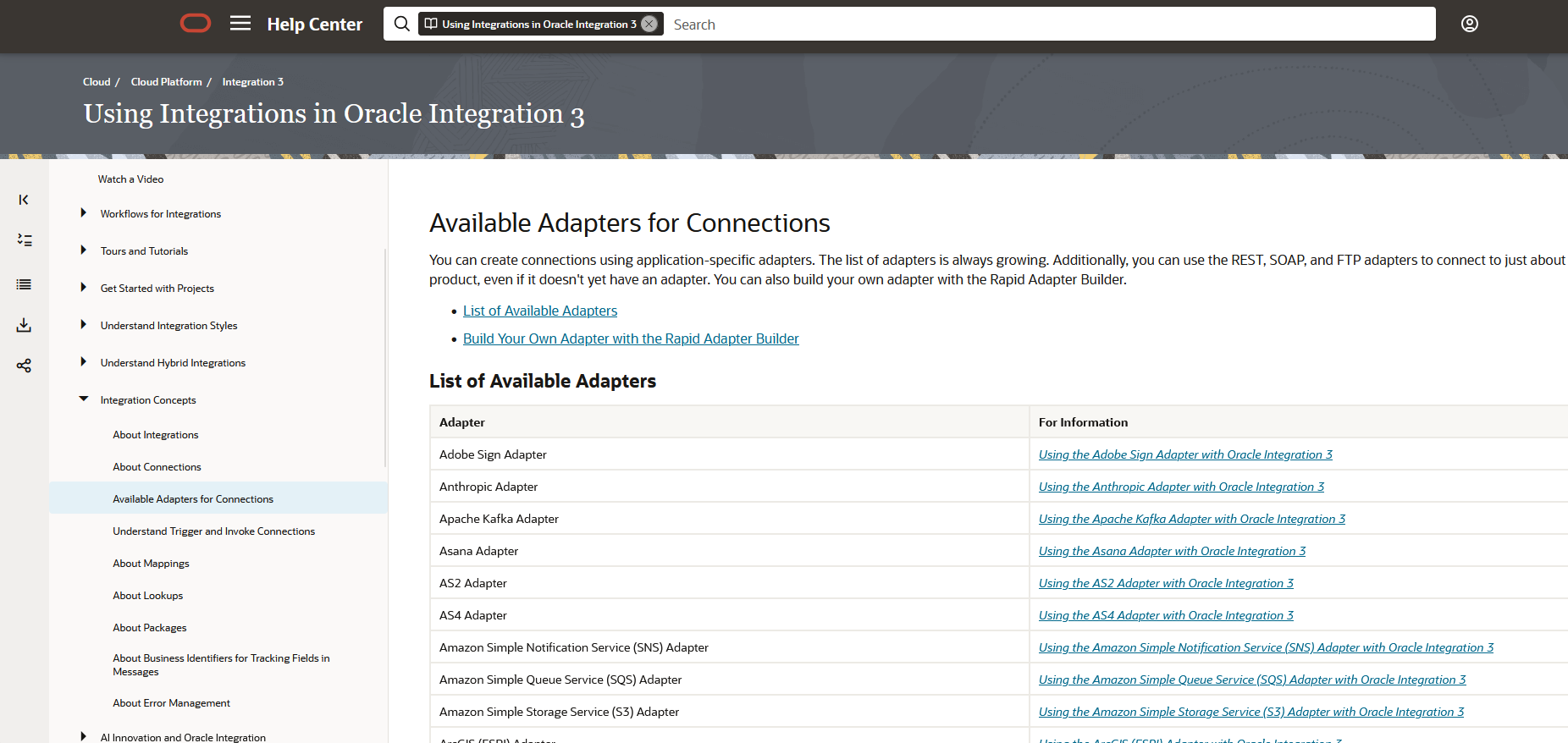The width and height of the screenshot is (1568, 743).
Task: Remove the book filter chip from search
Action: [649, 24]
